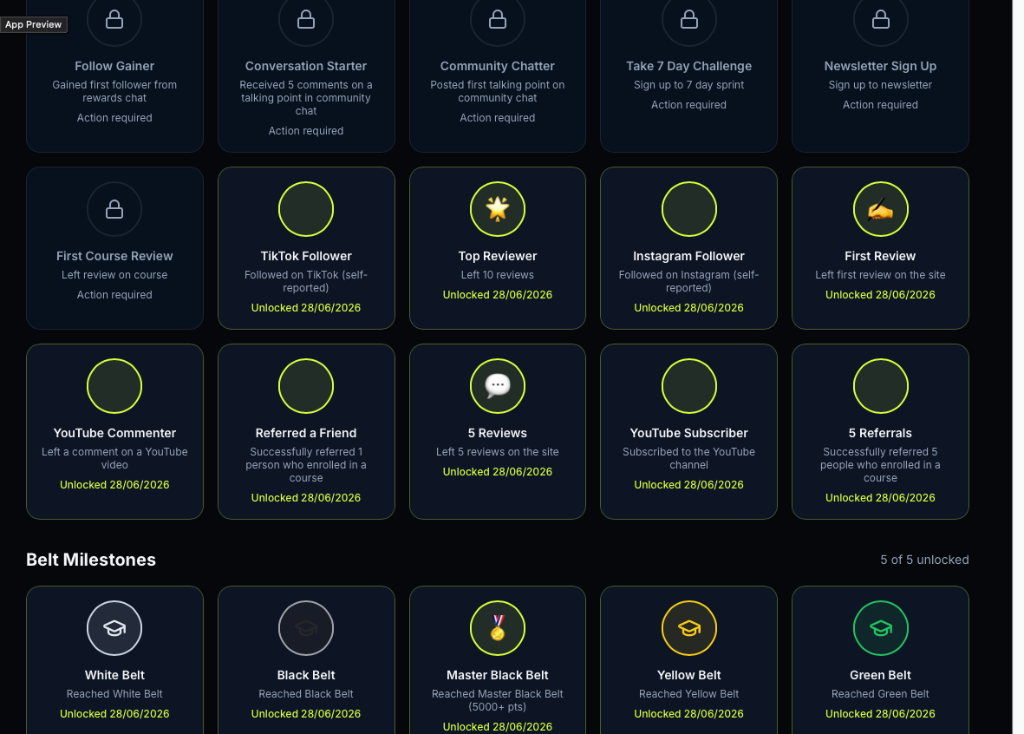
Task: Click the lock icon on Follow Gainer card
Action: [x=114, y=20]
